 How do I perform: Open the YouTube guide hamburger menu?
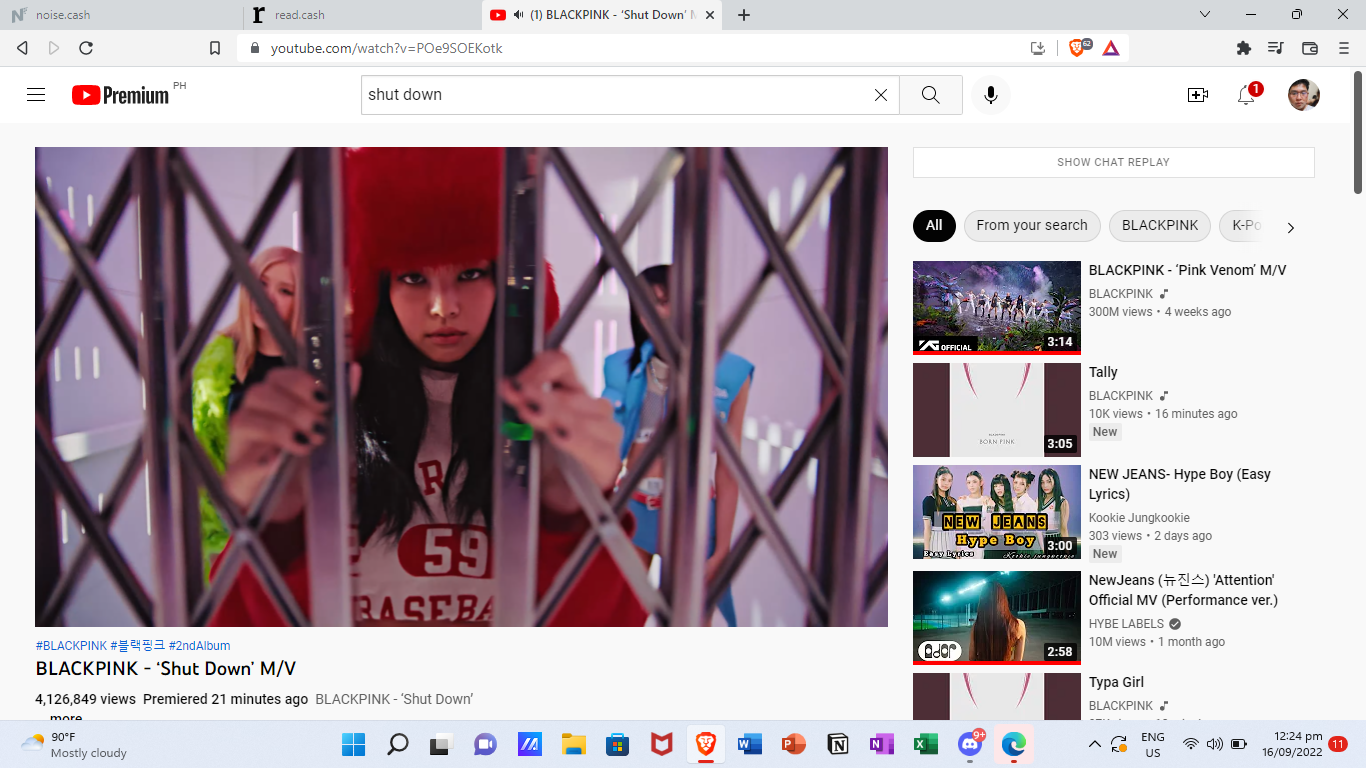point(36,95)
